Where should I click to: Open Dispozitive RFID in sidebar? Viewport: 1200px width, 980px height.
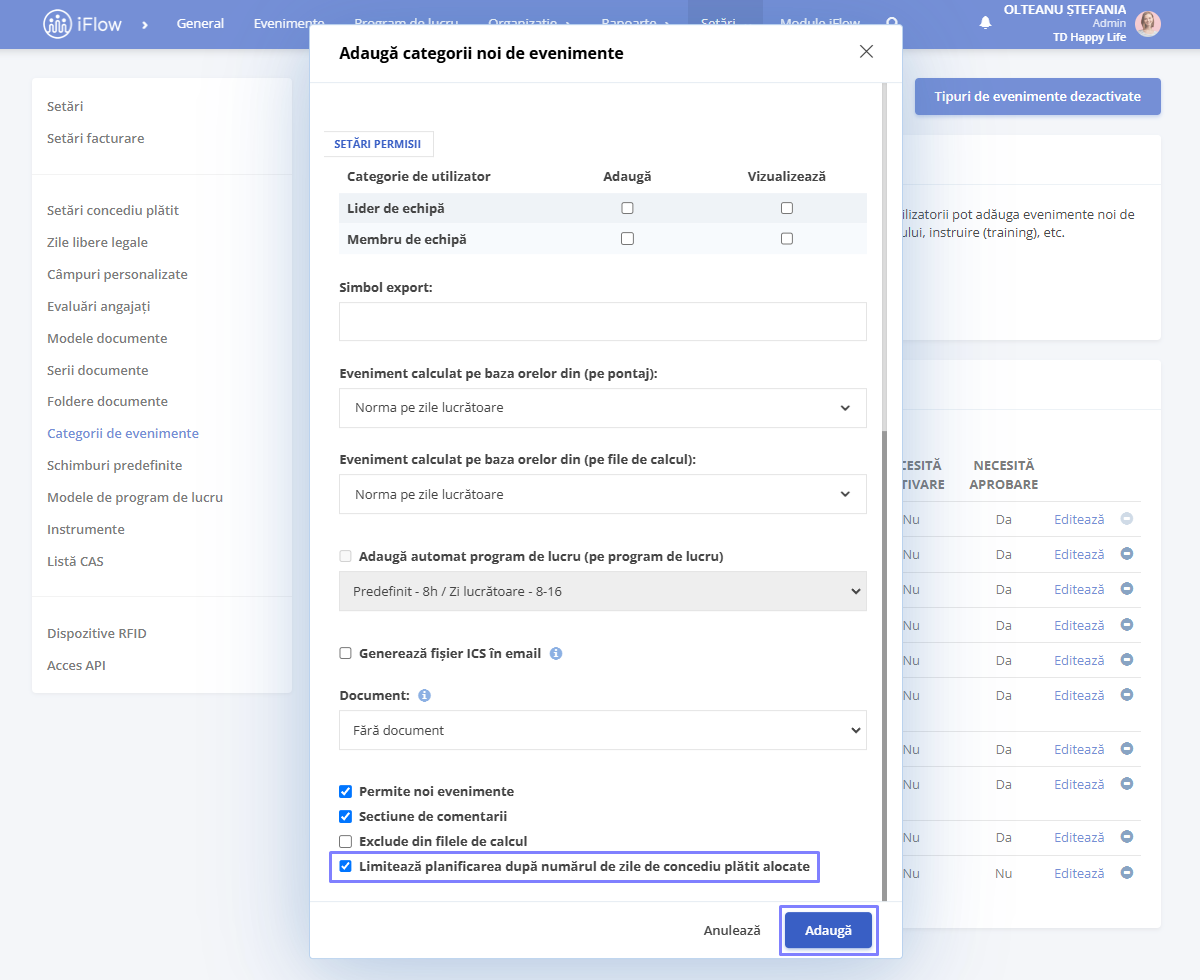[x=97, y=633]
